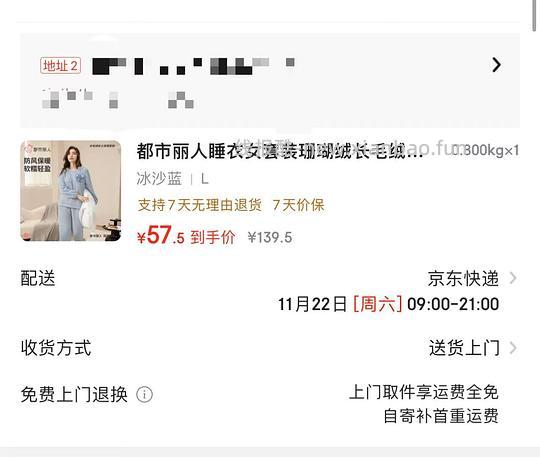Screen dimensions: 540x459
Task: Open the address selection chevron arrow
Action: [x=496, y=65]
